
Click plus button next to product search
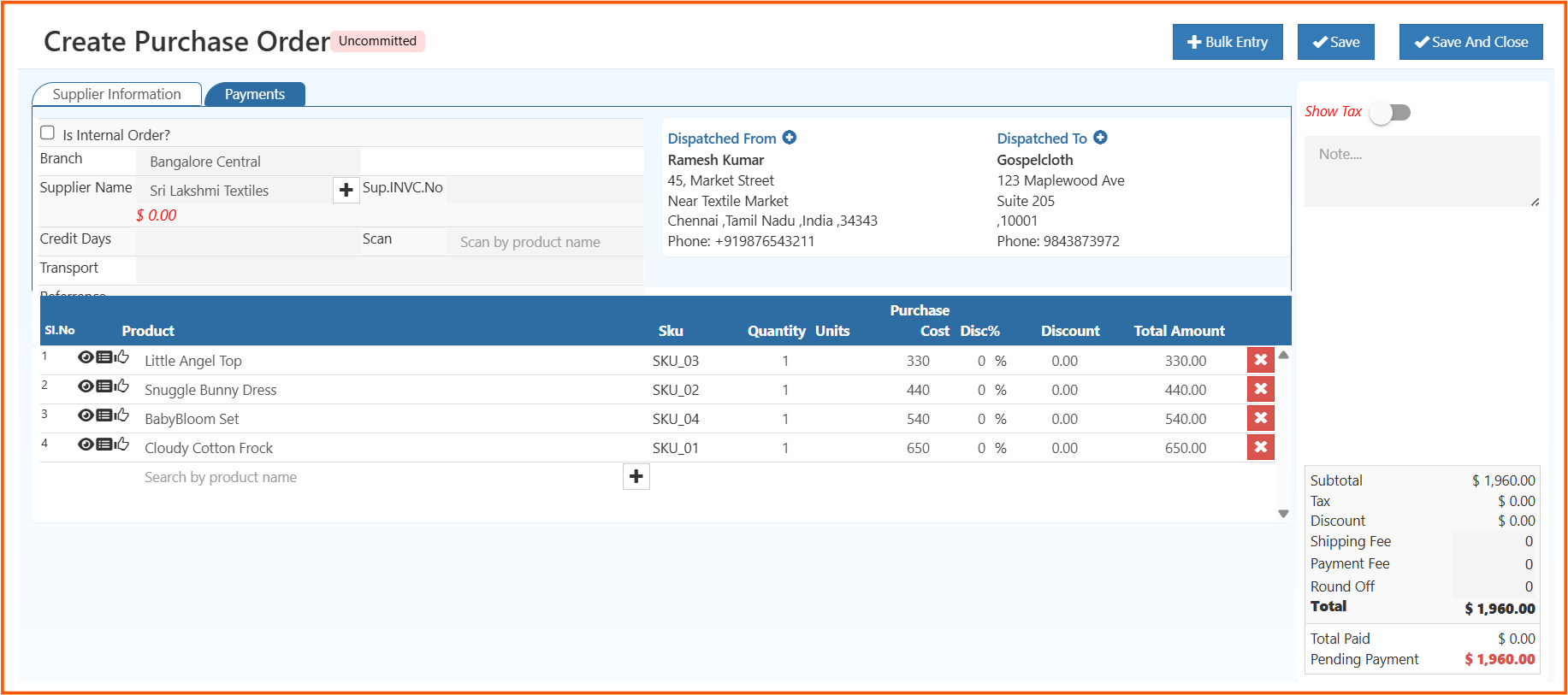636,476
